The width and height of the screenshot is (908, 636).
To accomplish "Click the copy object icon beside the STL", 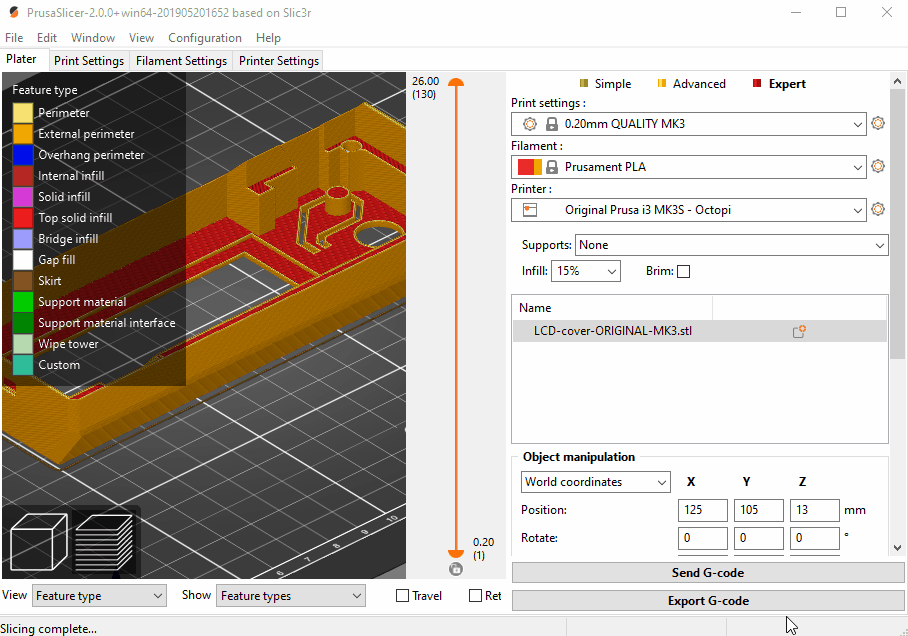I will tap(799, 331).
